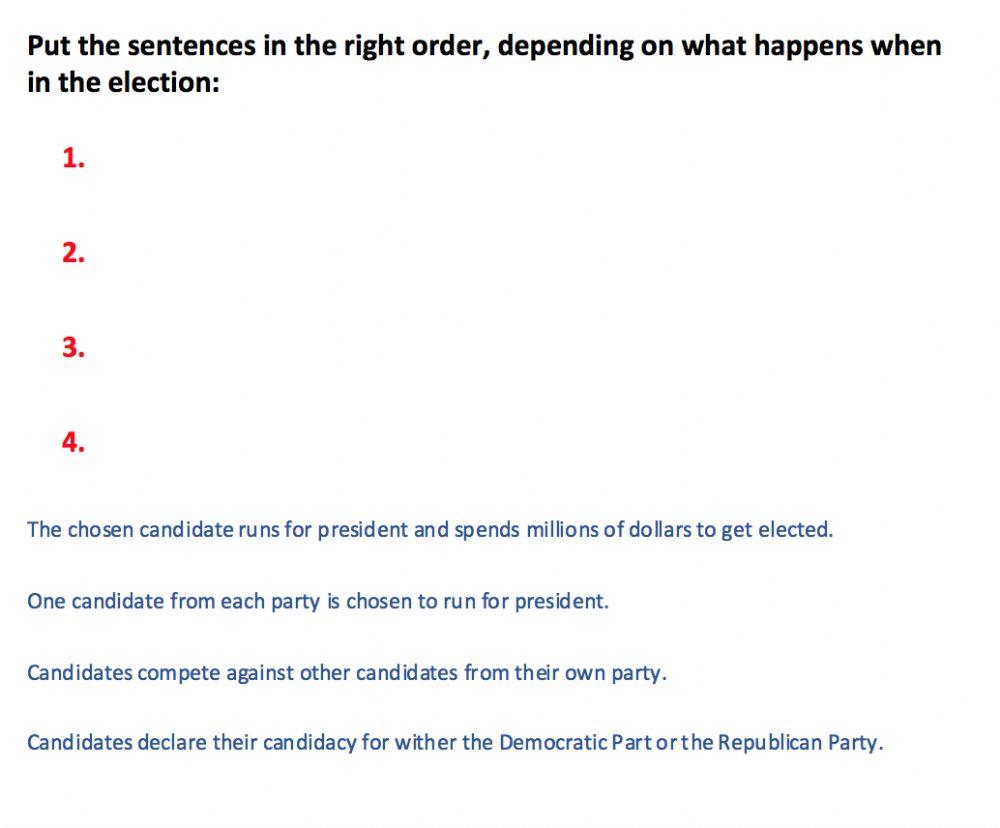Image resolution: width=1000 pixels, height=828 pixels.
Task: Select the sentence 'Candidates compete against other candidates'
Action: click(346, 673)
